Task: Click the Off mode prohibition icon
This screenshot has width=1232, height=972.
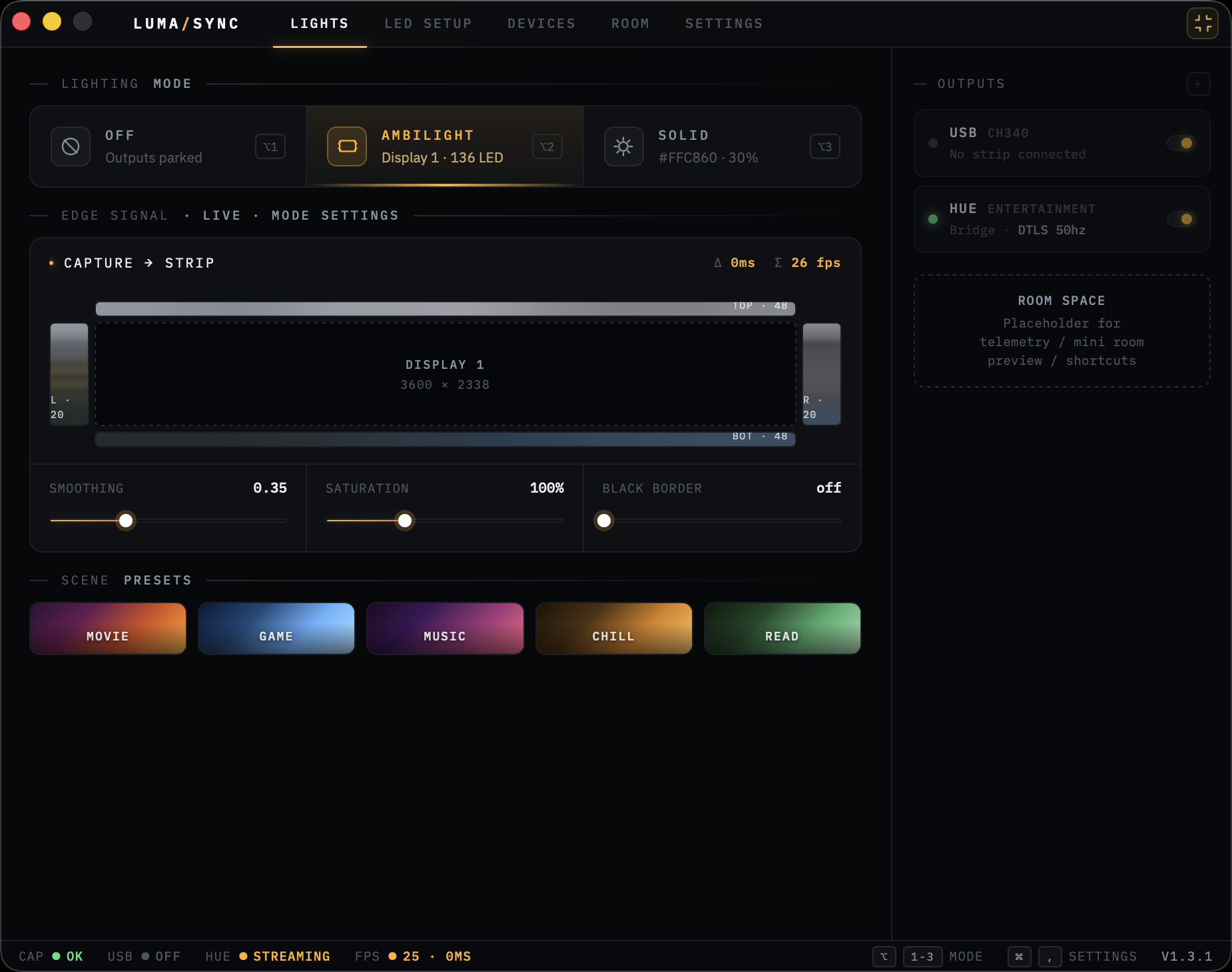Action: click(71, 146)
